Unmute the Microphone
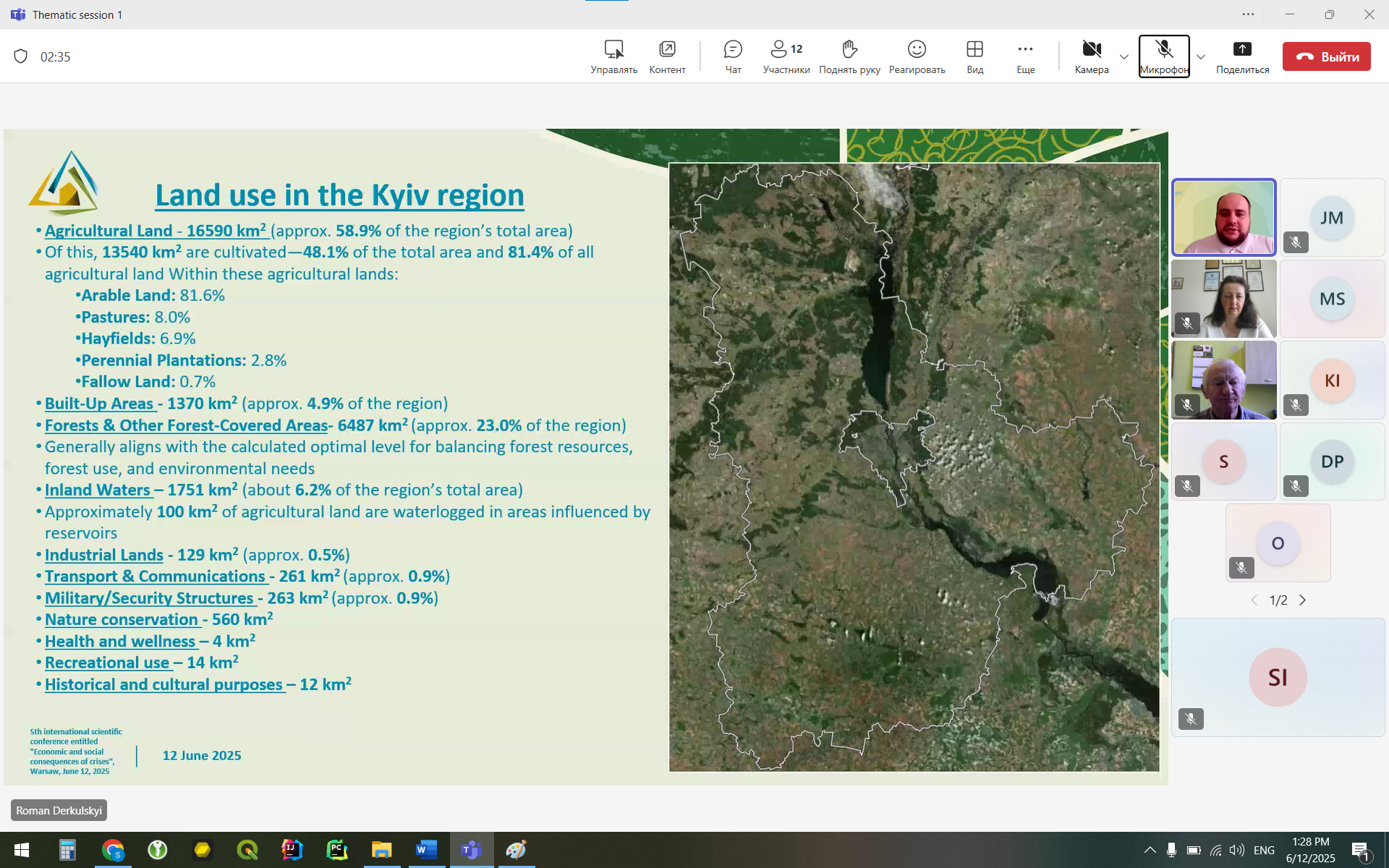 1164,56
